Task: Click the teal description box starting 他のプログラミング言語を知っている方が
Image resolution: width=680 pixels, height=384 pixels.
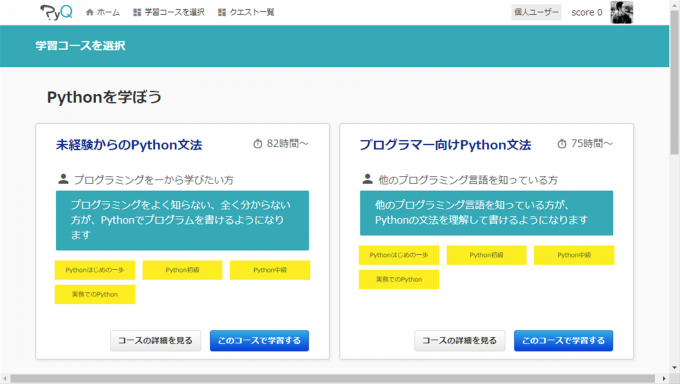Action: click(486, 213)
